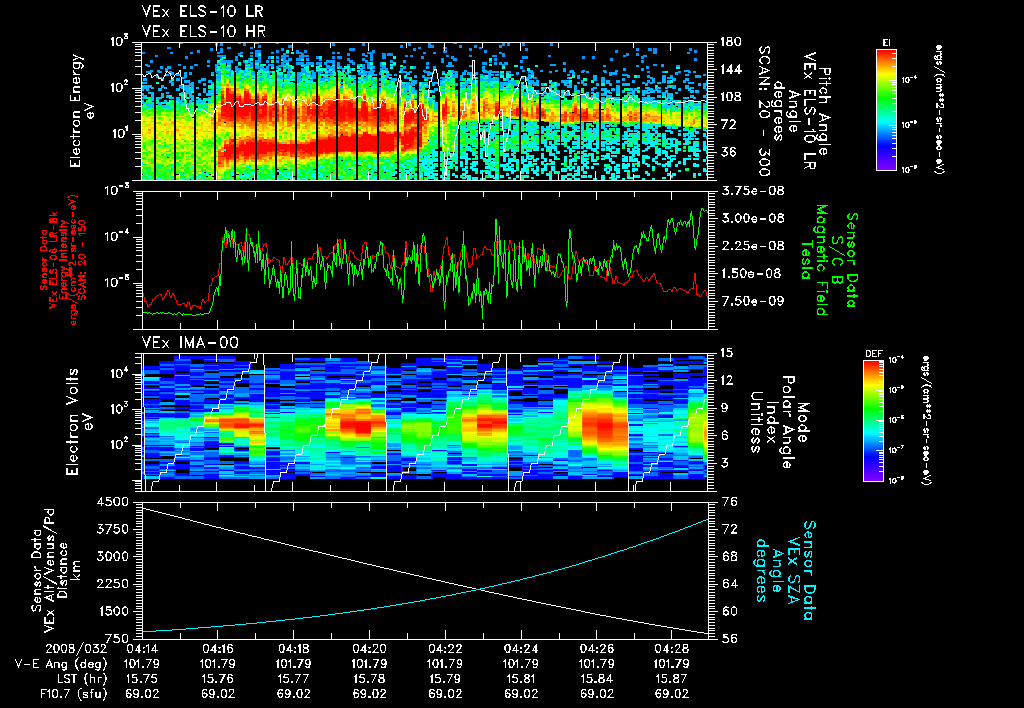1024x708 pixels.
Task: Click the 3750 km altitude tick
Action: pyautogui.click(x=112, y=529)
